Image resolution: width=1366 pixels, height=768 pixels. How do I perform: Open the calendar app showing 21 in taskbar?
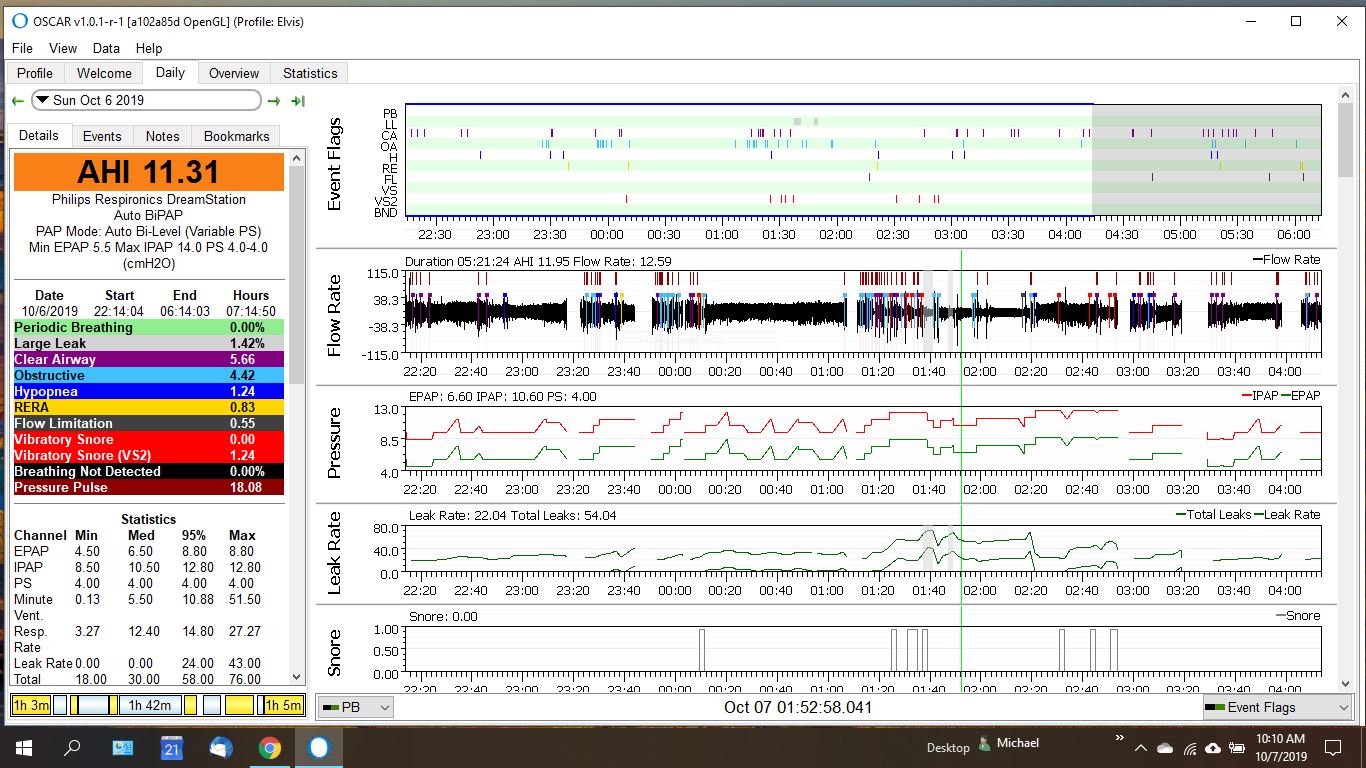coord(170,747)
